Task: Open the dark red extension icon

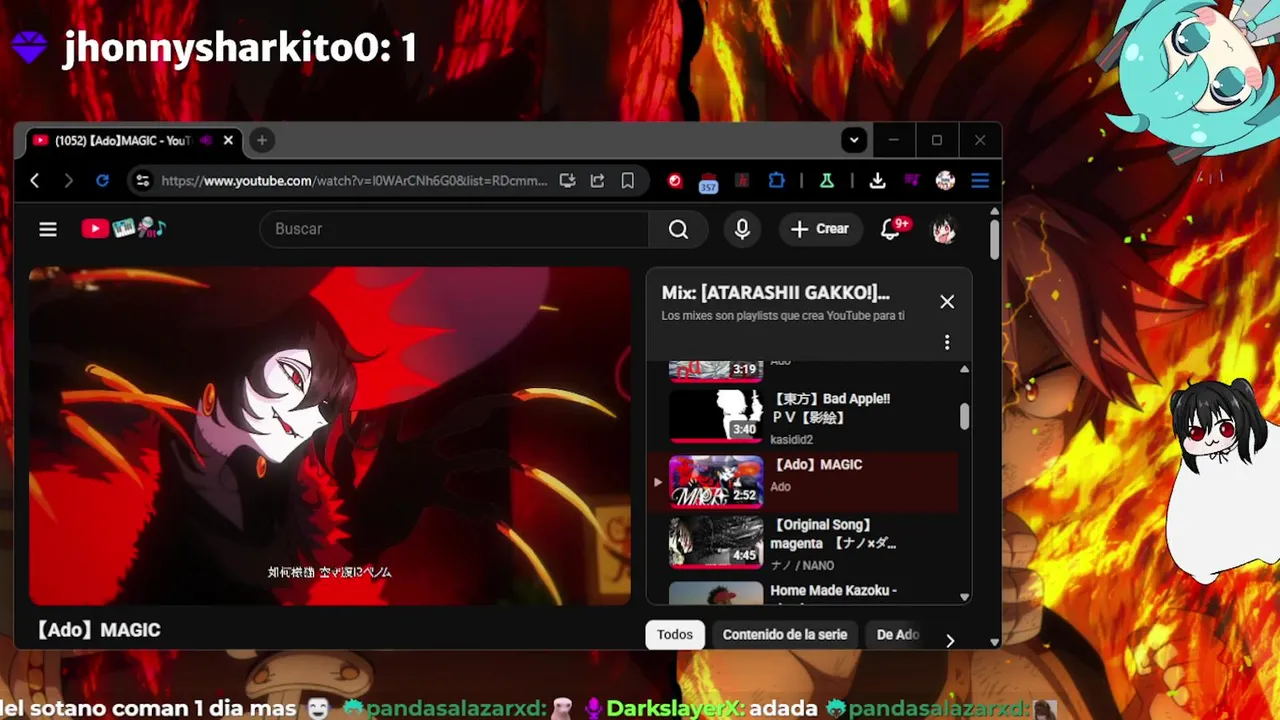Action: (742, 181)
